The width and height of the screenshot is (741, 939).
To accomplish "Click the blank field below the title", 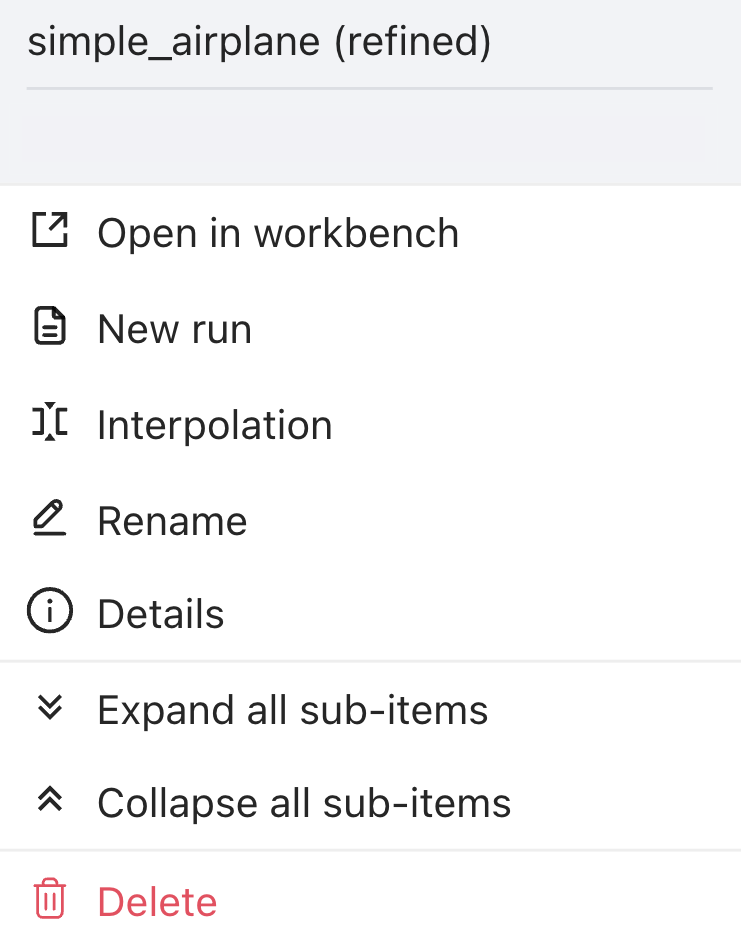I will (x=364, y=138).
